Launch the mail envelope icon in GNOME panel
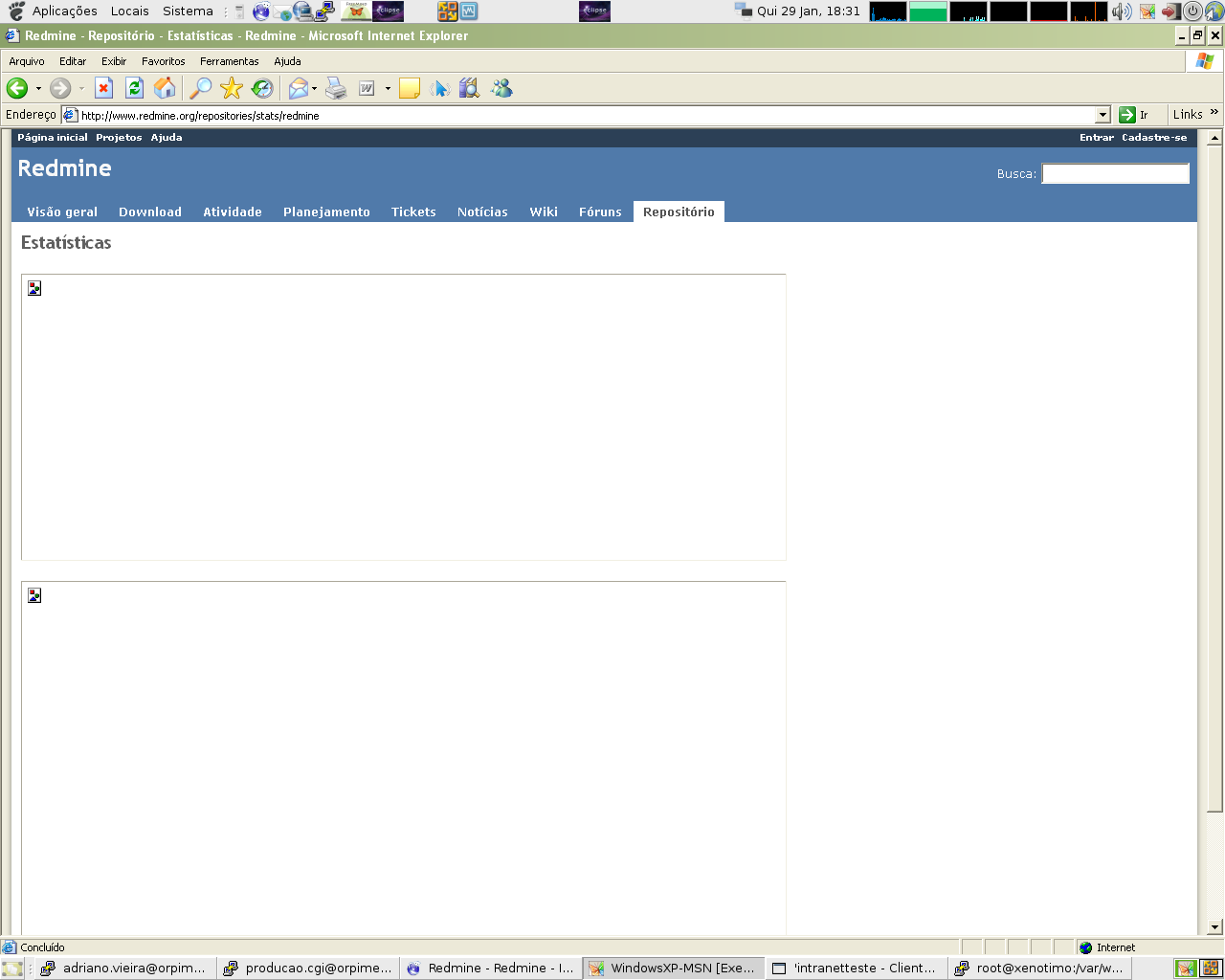This screenshot has width=1225, height=980. coord(282,11)
